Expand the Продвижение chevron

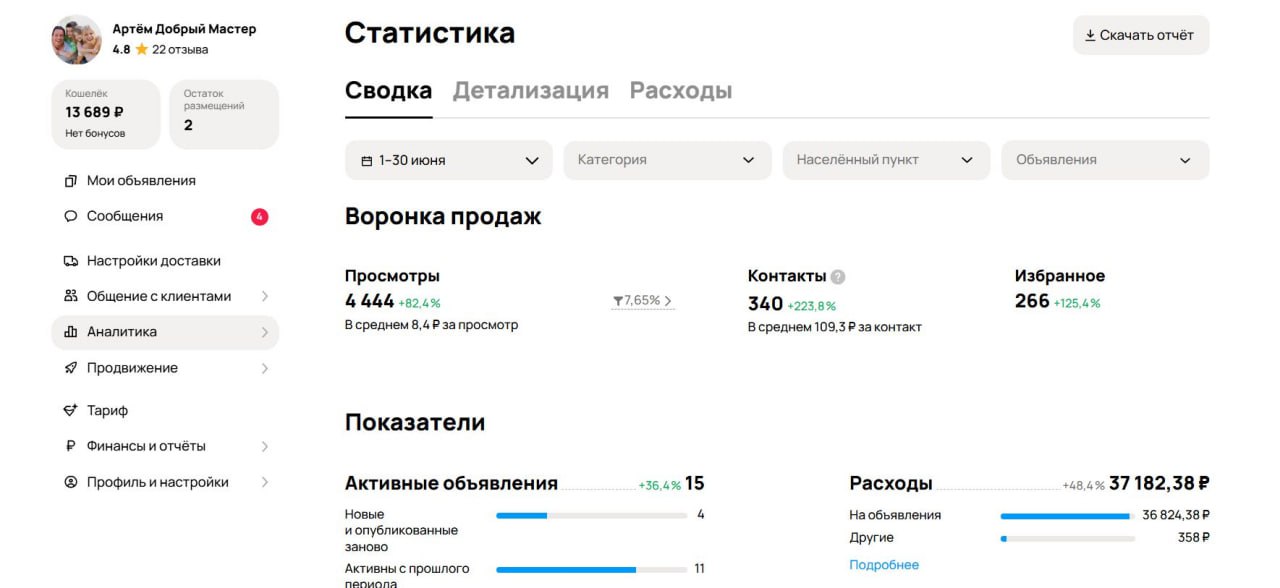pyautogui.click(x=265, y=368)
